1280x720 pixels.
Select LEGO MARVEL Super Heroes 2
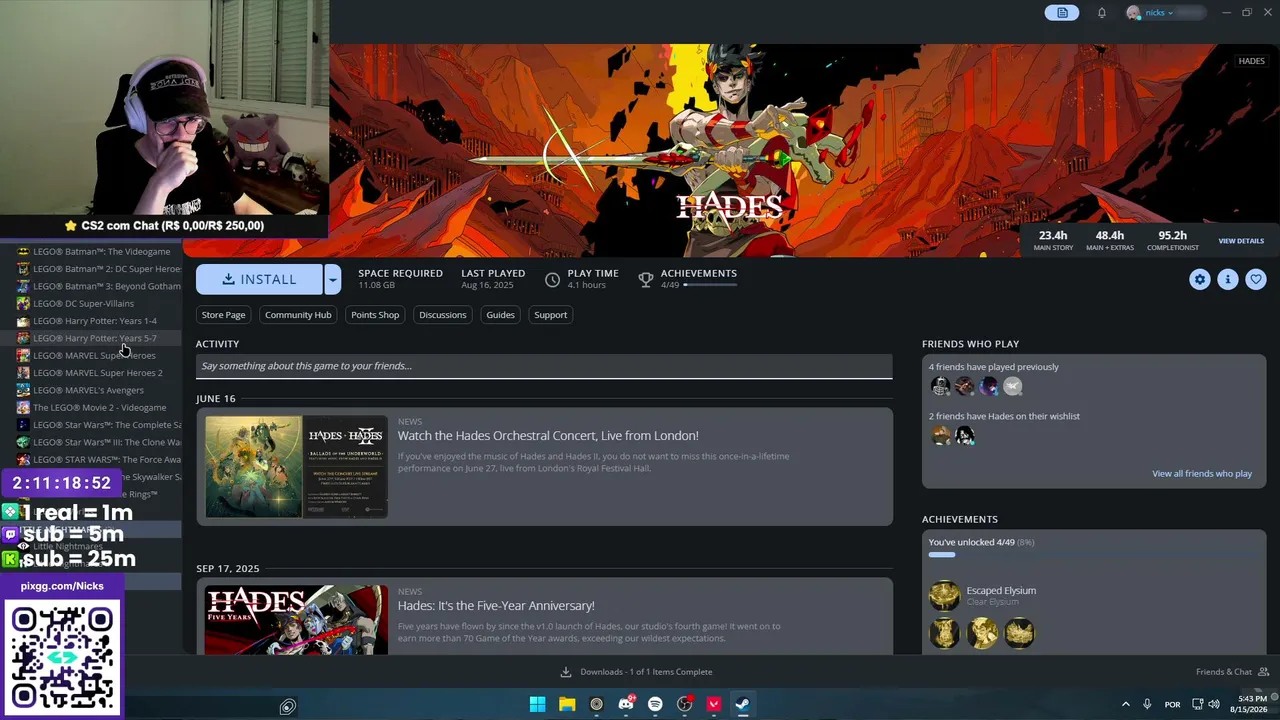tap(99, 373)
